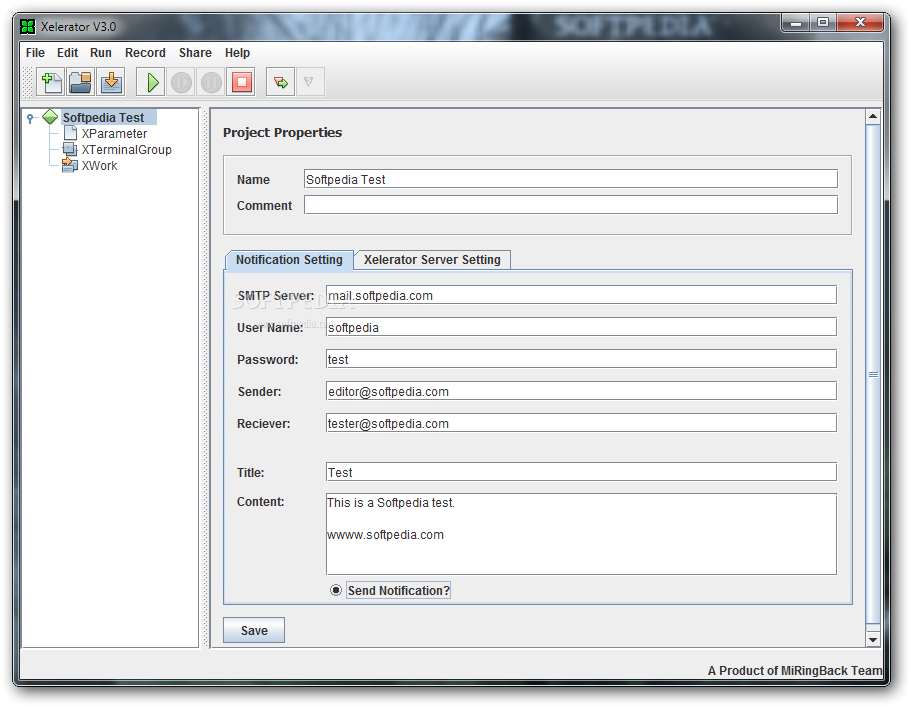Click the toolbar drag handle grip
Image resolution: width=911 pixels, height=707 pixels.
coord(27,82)
